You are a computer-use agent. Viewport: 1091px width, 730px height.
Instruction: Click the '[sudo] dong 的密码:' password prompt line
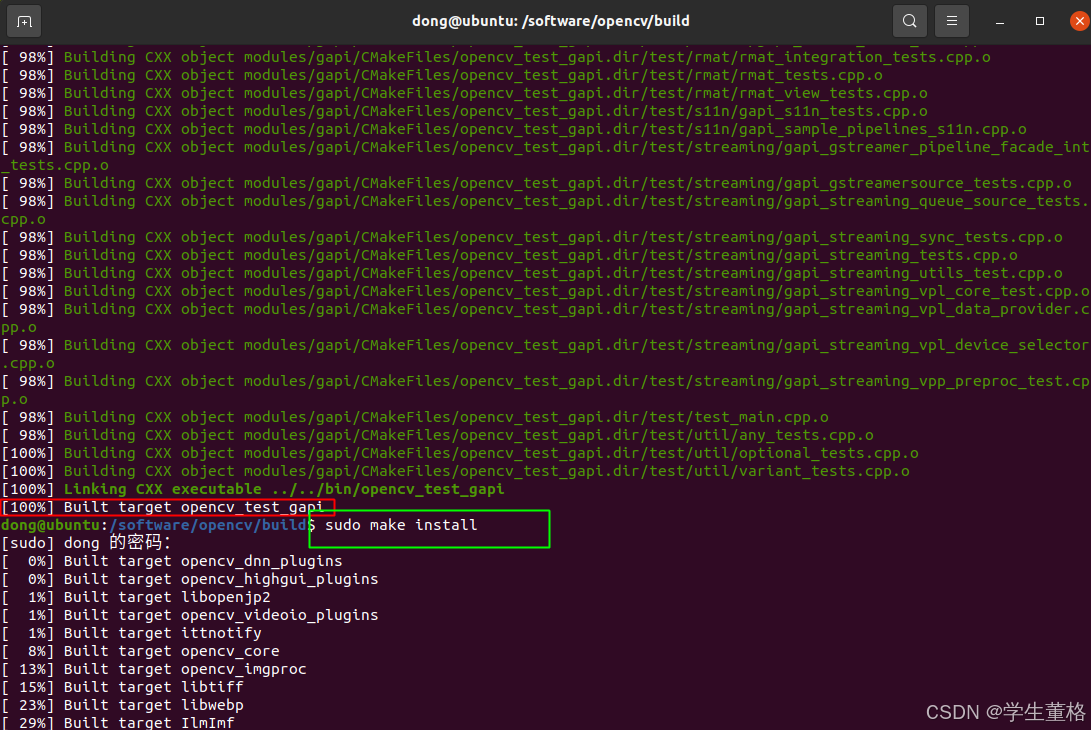[86, 543]
